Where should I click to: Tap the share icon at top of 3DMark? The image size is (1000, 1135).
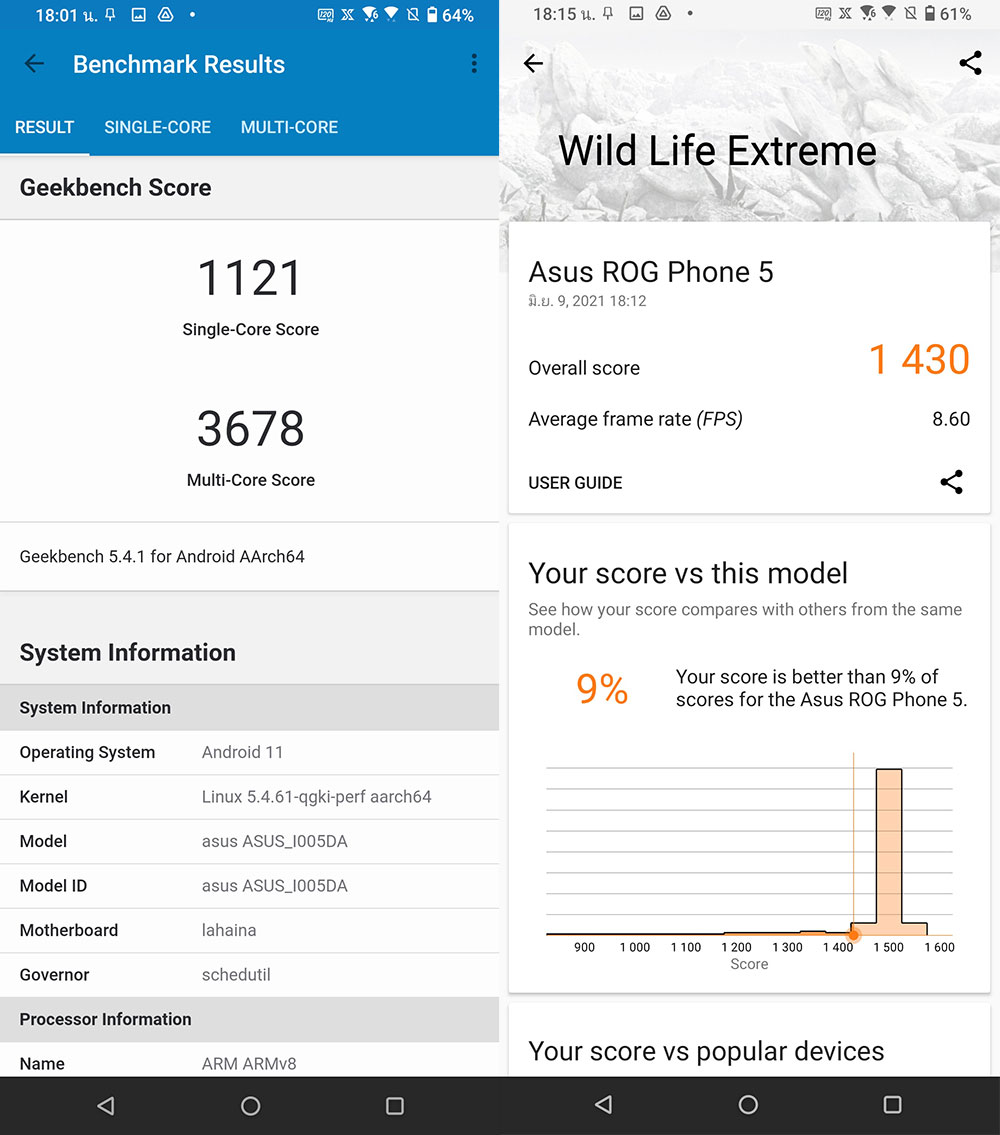click(969, 64)
